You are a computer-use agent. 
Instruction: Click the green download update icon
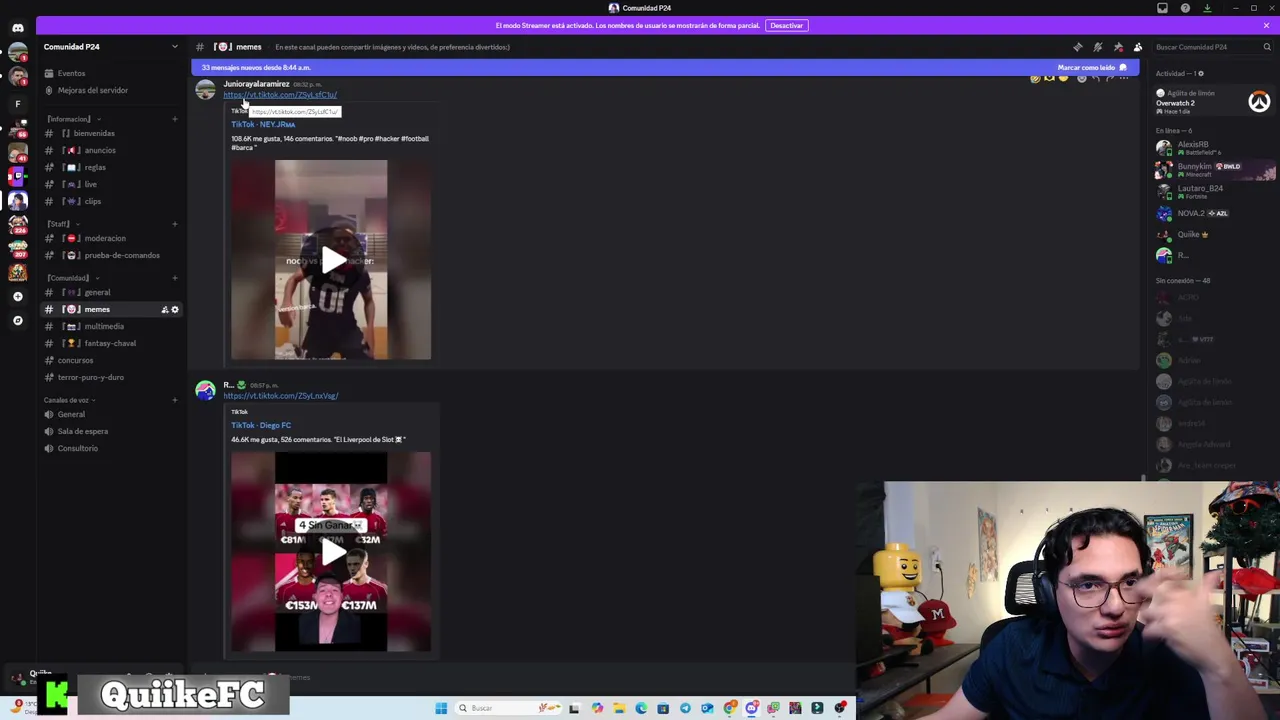pyautogui.click(x=1207, y=8)
